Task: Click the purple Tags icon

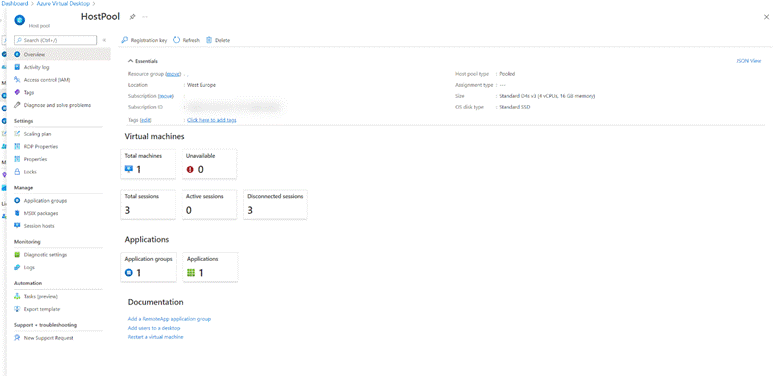Action: coord(17,93)
